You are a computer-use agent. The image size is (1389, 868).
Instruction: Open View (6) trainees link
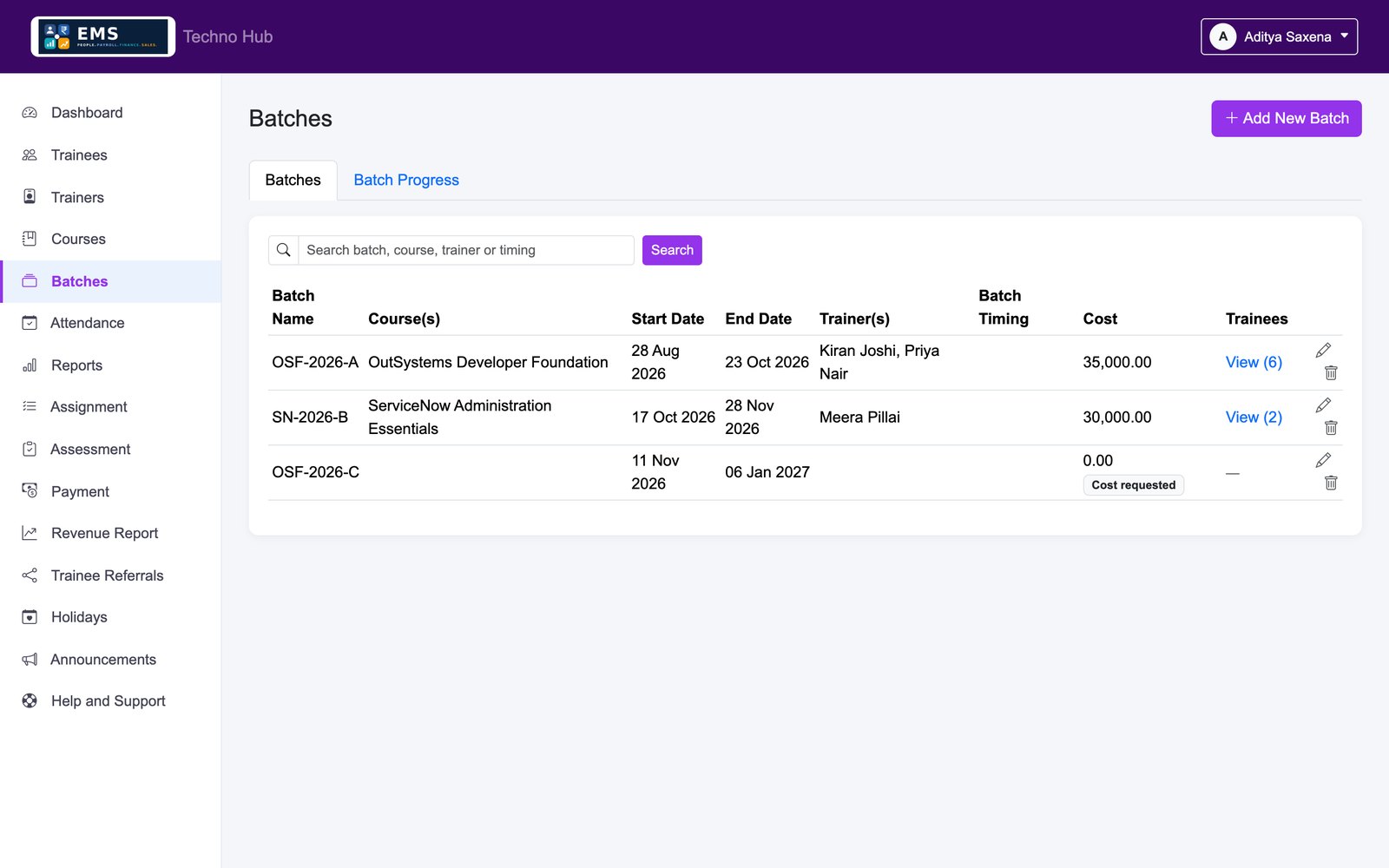(1254, 362)
